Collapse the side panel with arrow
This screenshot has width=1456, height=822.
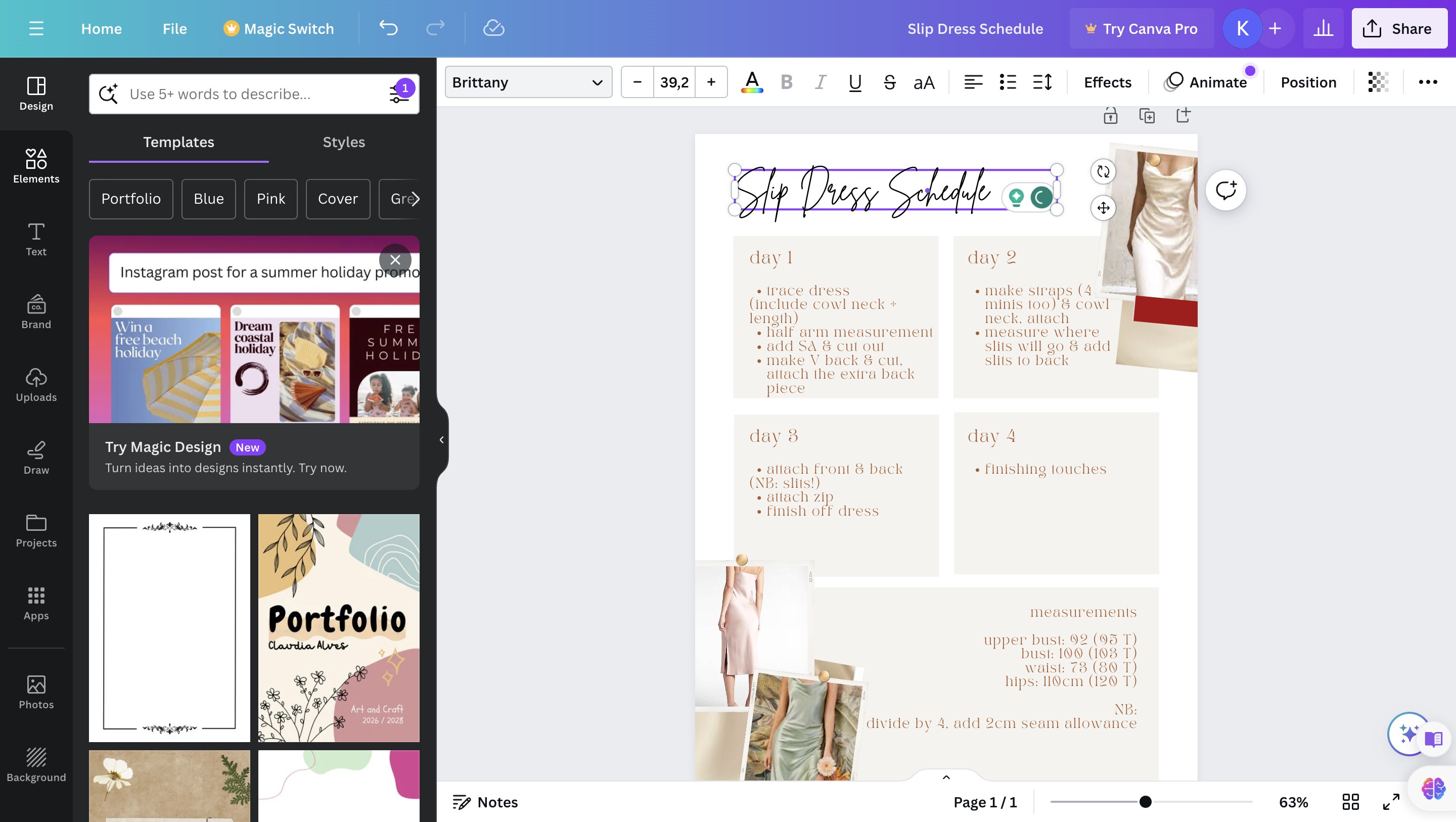click(441, 439)
